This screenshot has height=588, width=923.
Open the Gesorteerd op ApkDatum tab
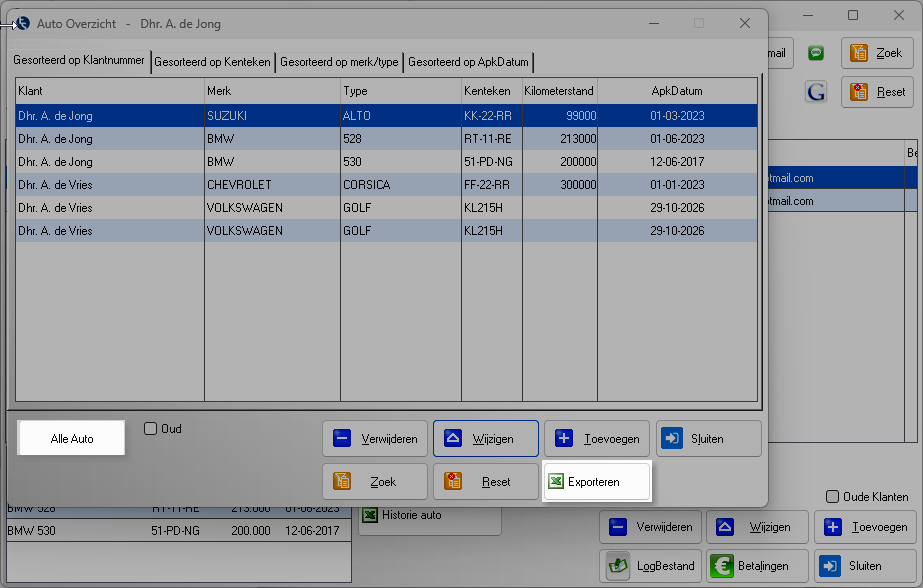click(468, 62)
